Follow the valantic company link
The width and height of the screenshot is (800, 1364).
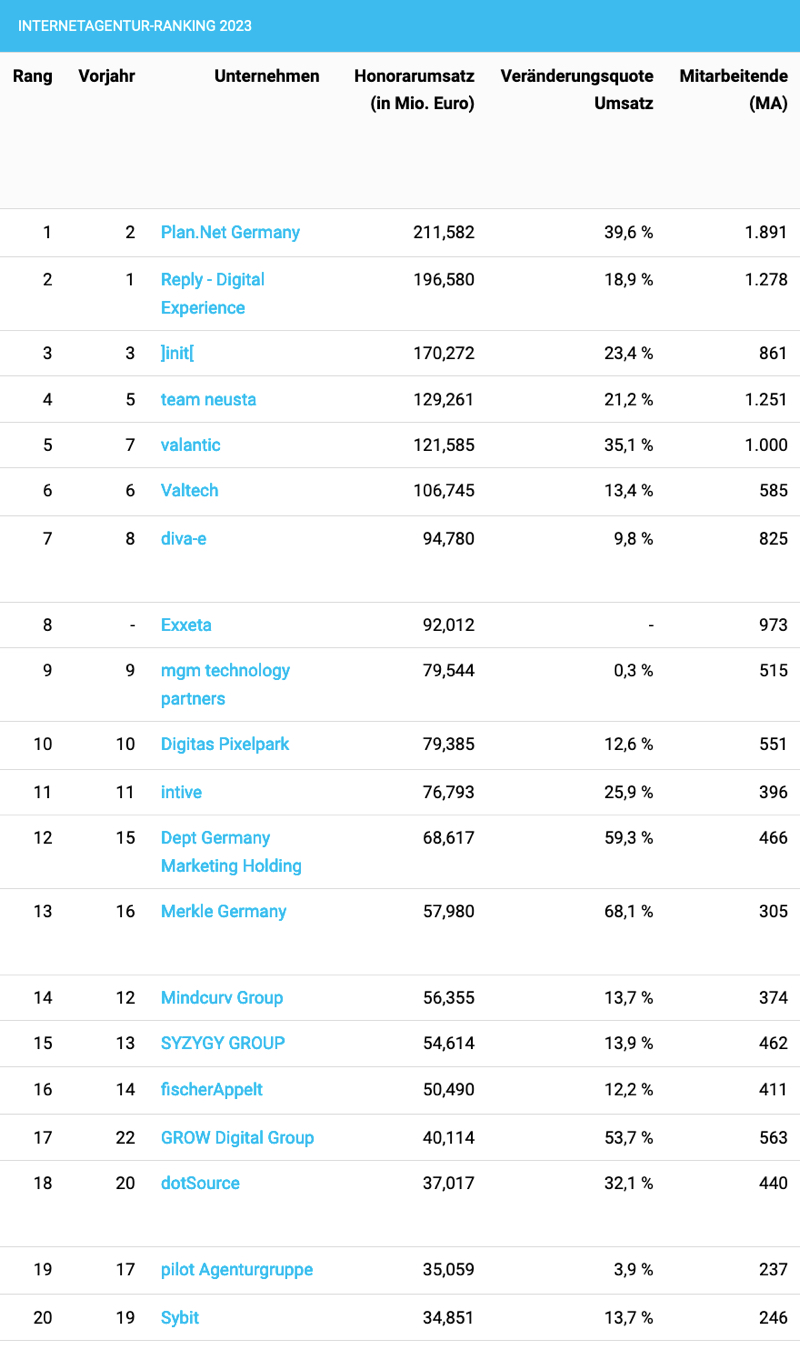point(190,445)
